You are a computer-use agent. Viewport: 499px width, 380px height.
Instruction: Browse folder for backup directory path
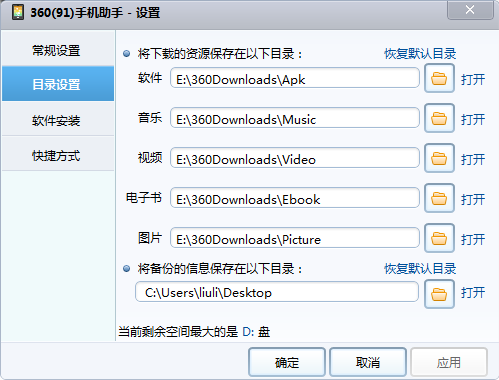[439, 294]
